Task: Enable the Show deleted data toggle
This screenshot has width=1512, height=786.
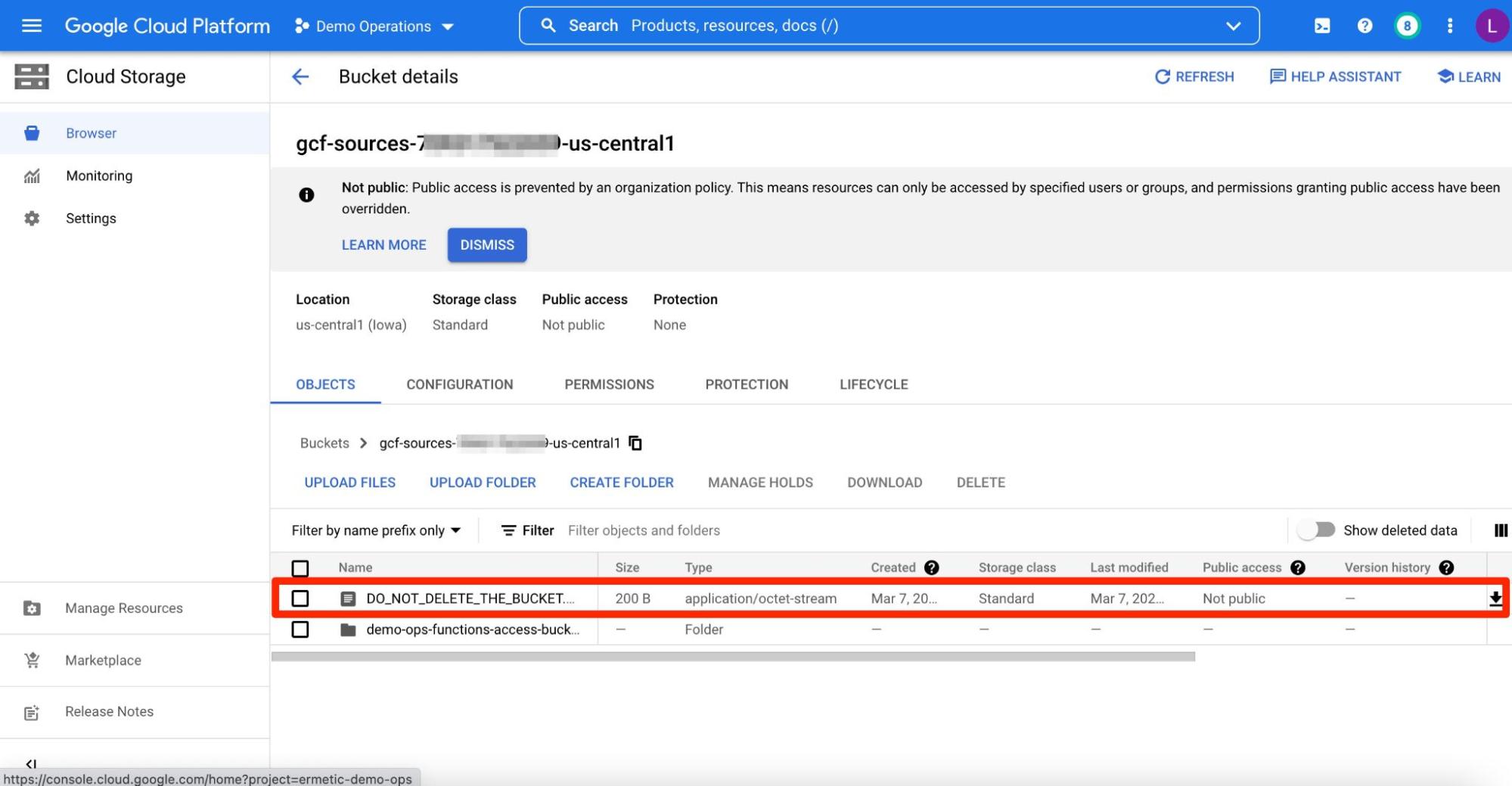Action: pos(1316,530)
